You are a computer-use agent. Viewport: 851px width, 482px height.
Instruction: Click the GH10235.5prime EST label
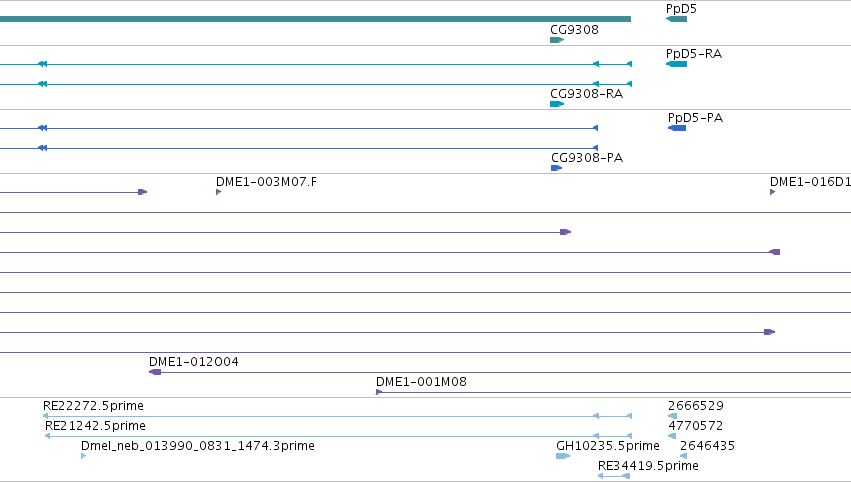coord(608,446)
